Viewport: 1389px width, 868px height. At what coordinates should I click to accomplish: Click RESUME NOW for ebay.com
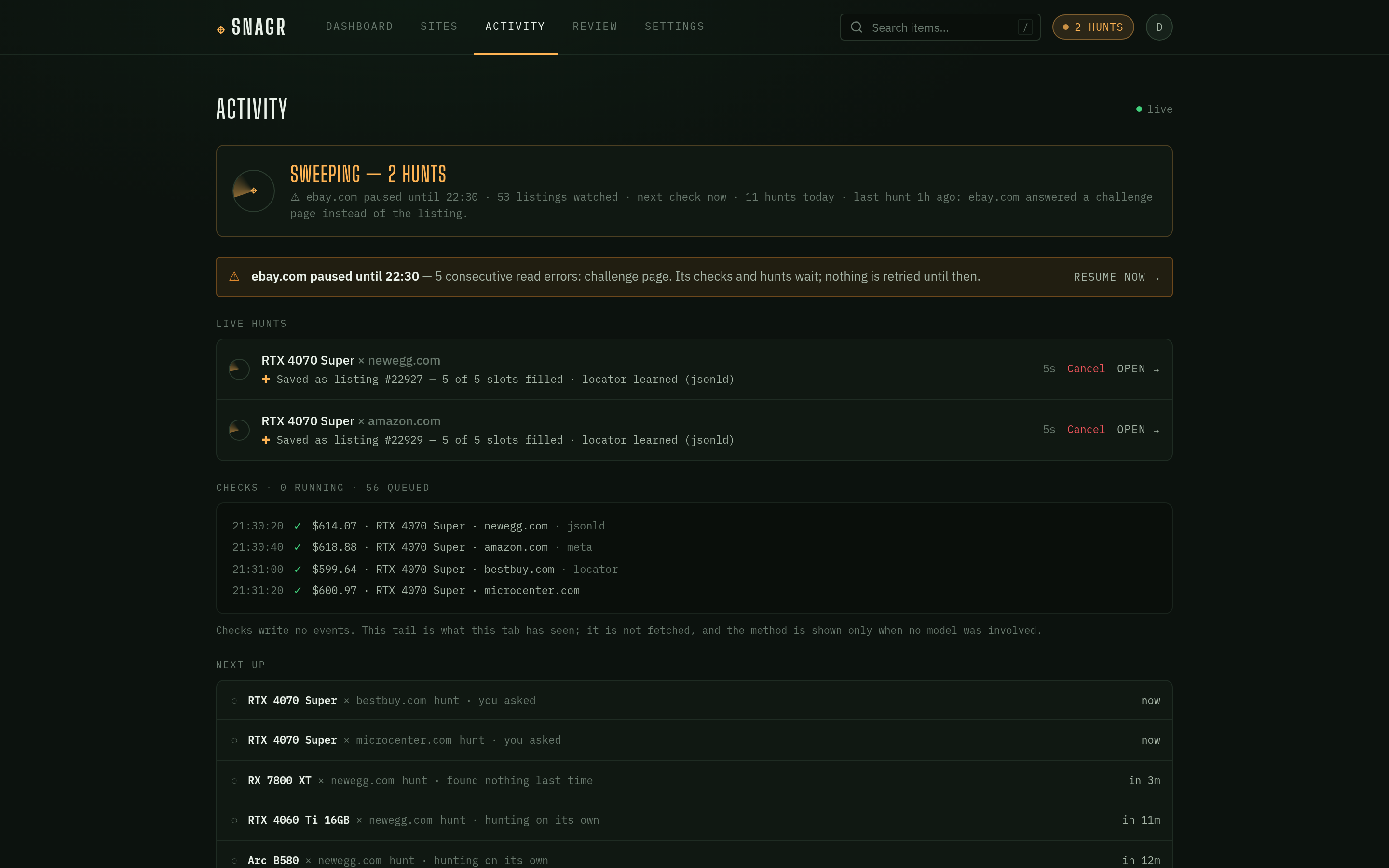pyautogui.click(x=1117, y=277)
